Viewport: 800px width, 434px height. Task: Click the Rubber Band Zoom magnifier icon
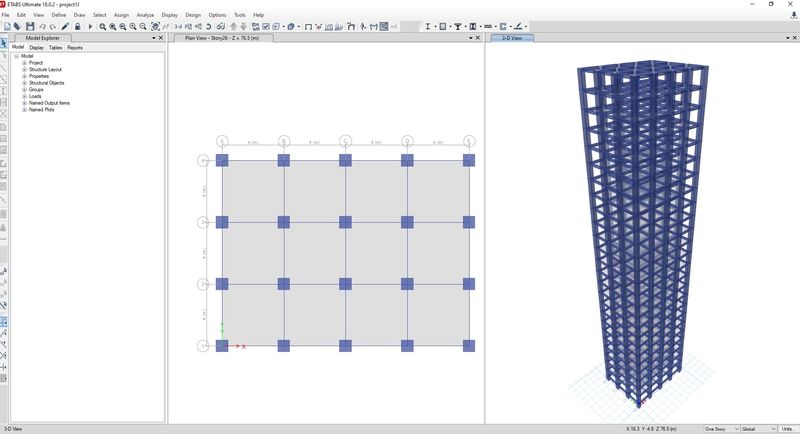pyautogui.click(x=102, y=26)
